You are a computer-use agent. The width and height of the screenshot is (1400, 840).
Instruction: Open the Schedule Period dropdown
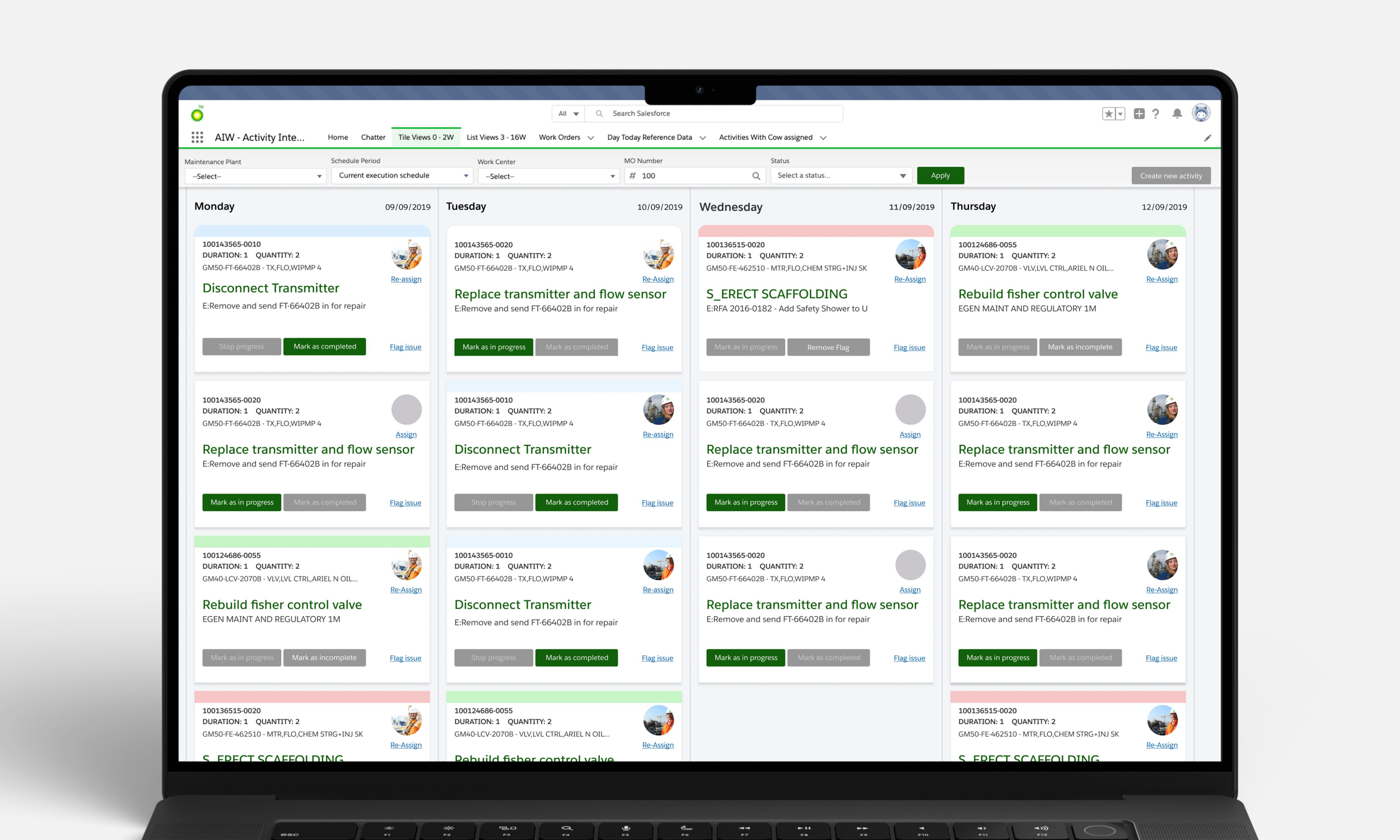click(x=402, y=175)
